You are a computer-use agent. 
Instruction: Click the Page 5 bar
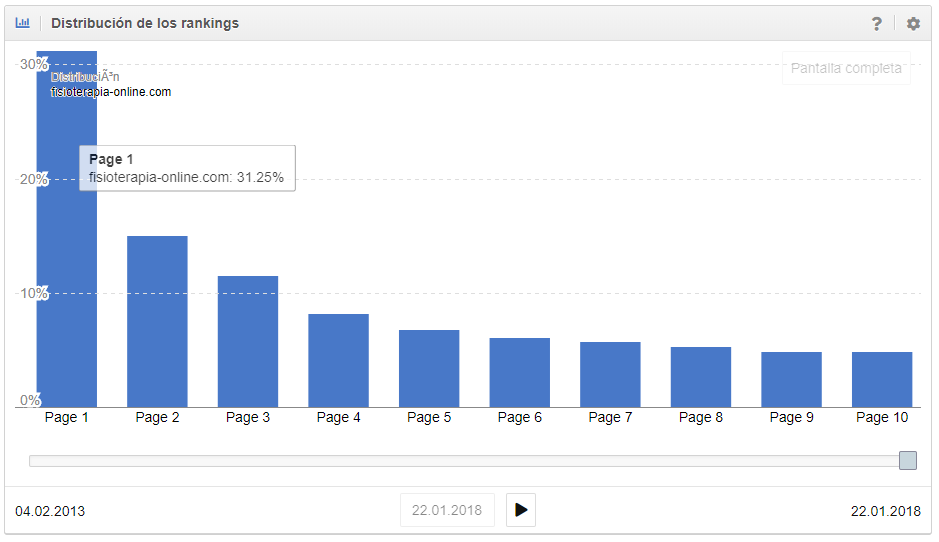tap(429, 369)
